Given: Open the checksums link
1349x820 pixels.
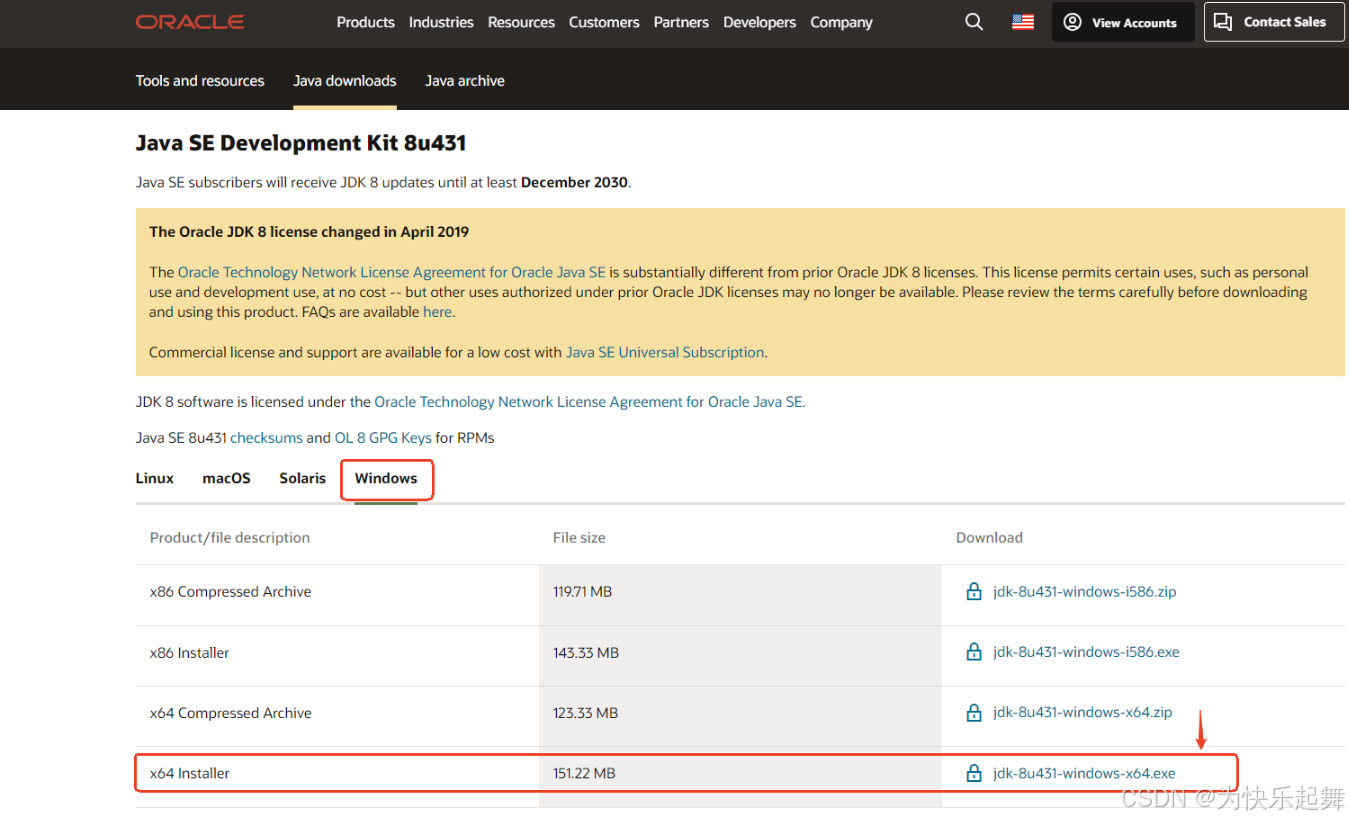Looking at the screenshot, I should [x=266, y=438].
